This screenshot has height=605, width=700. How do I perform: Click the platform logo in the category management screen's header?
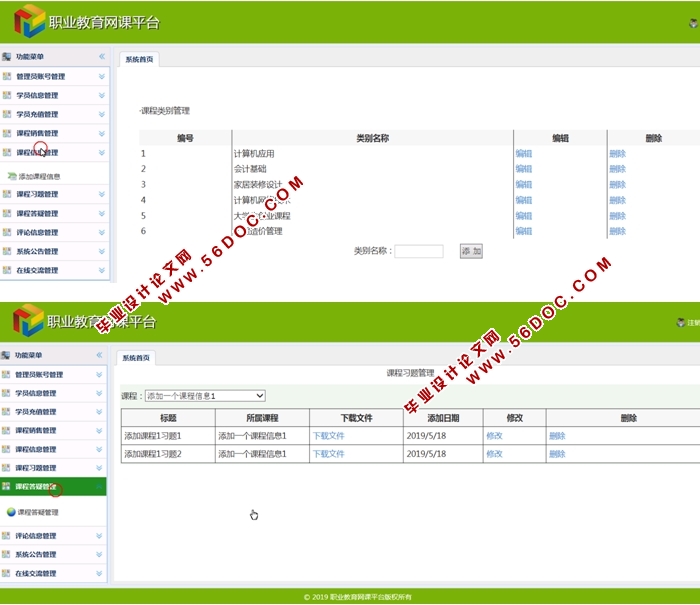pyautogui.click(x=29, y=22)
